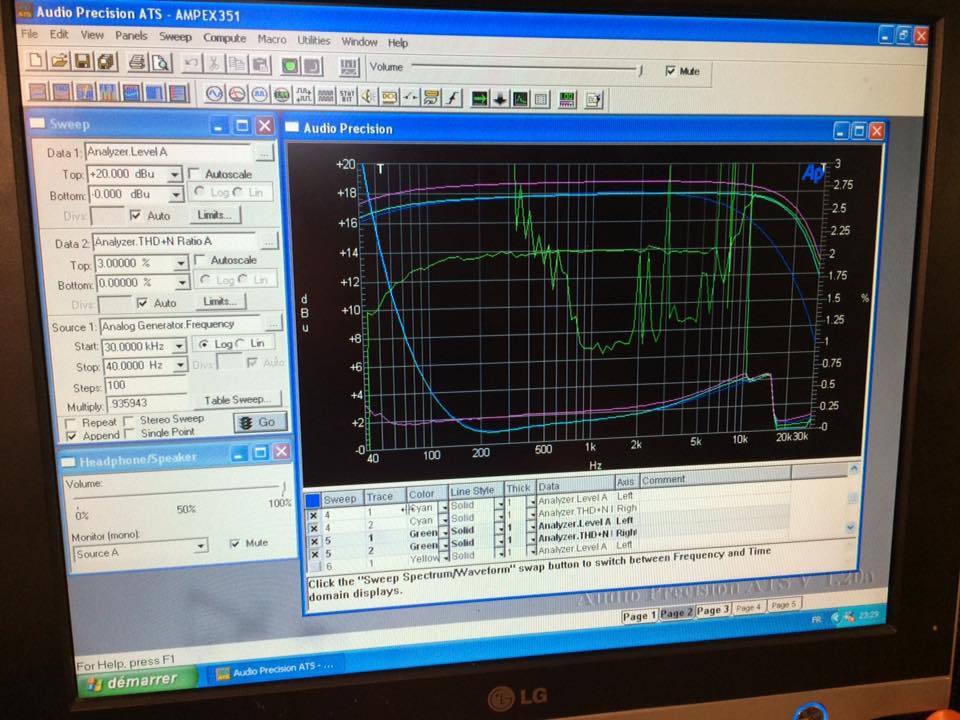
Task: Click the Save floppy disk icon
Action: pos(83,63)
